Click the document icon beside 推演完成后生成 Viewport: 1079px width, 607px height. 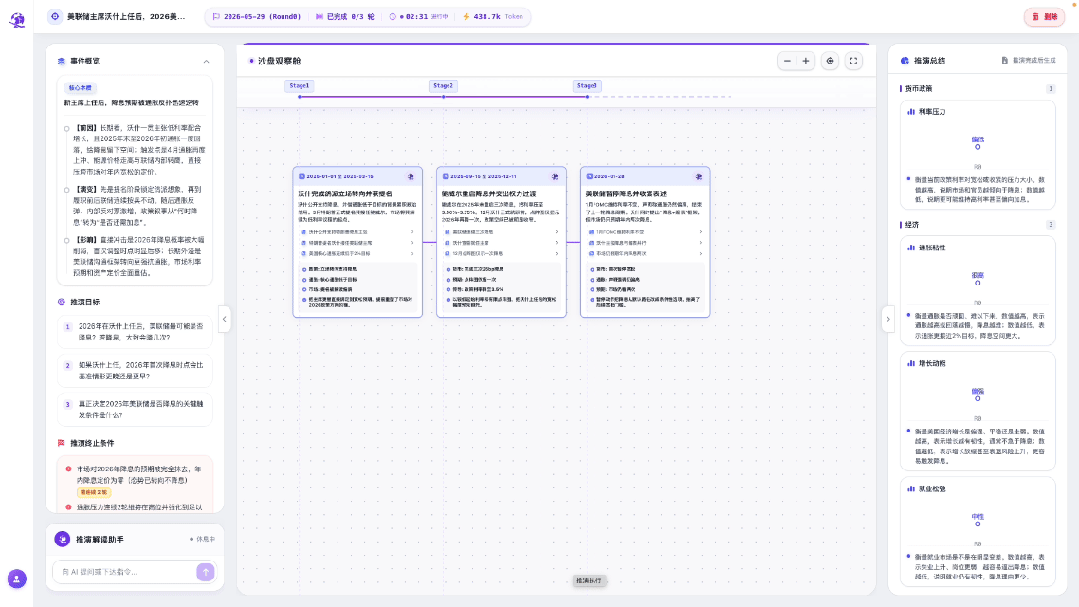tap(1005, 61)
